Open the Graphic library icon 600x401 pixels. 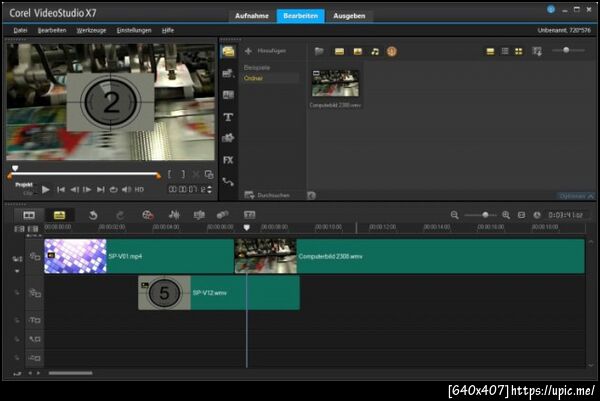click(x=228, y=138)
